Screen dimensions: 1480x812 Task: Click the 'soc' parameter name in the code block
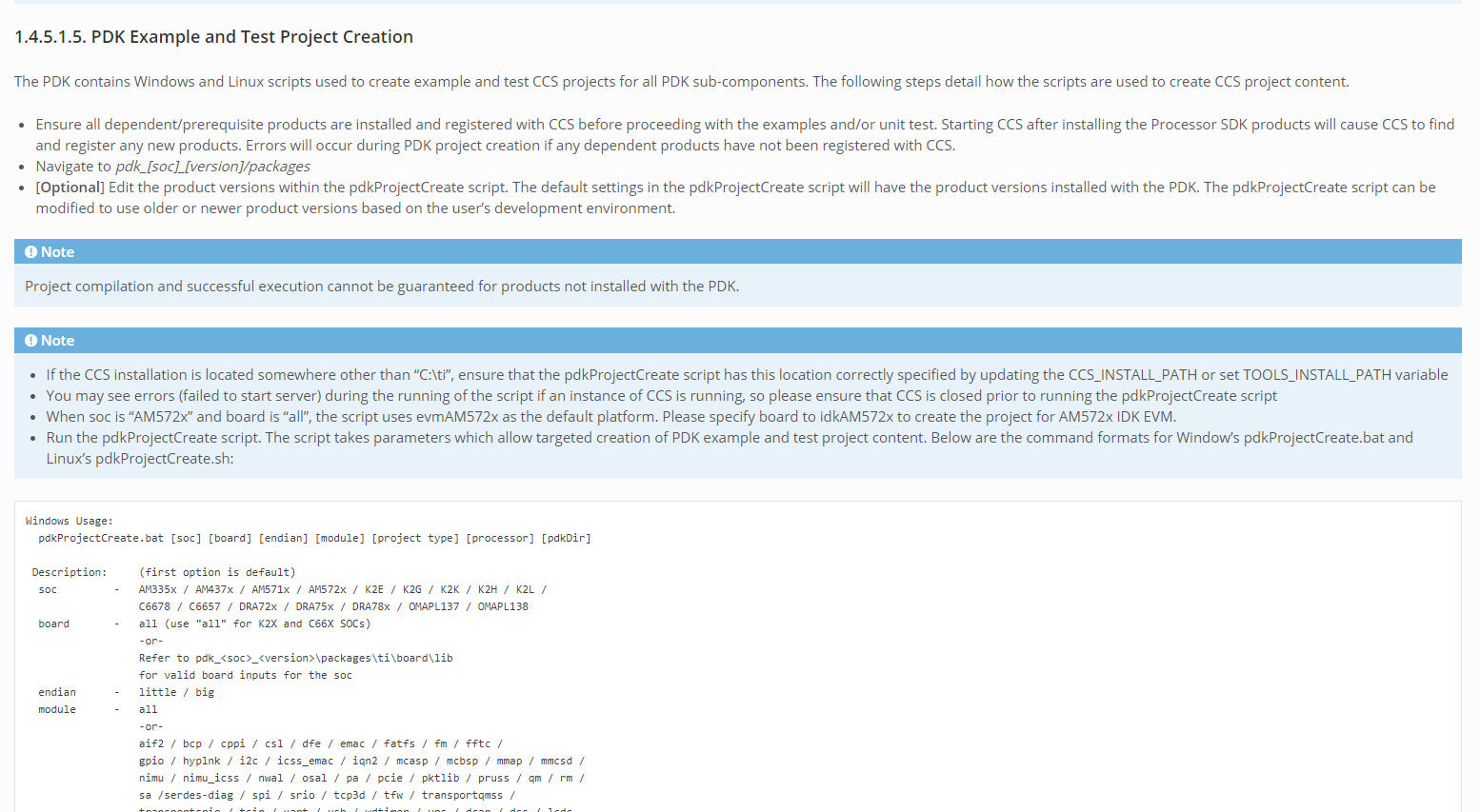coord(48,590)
